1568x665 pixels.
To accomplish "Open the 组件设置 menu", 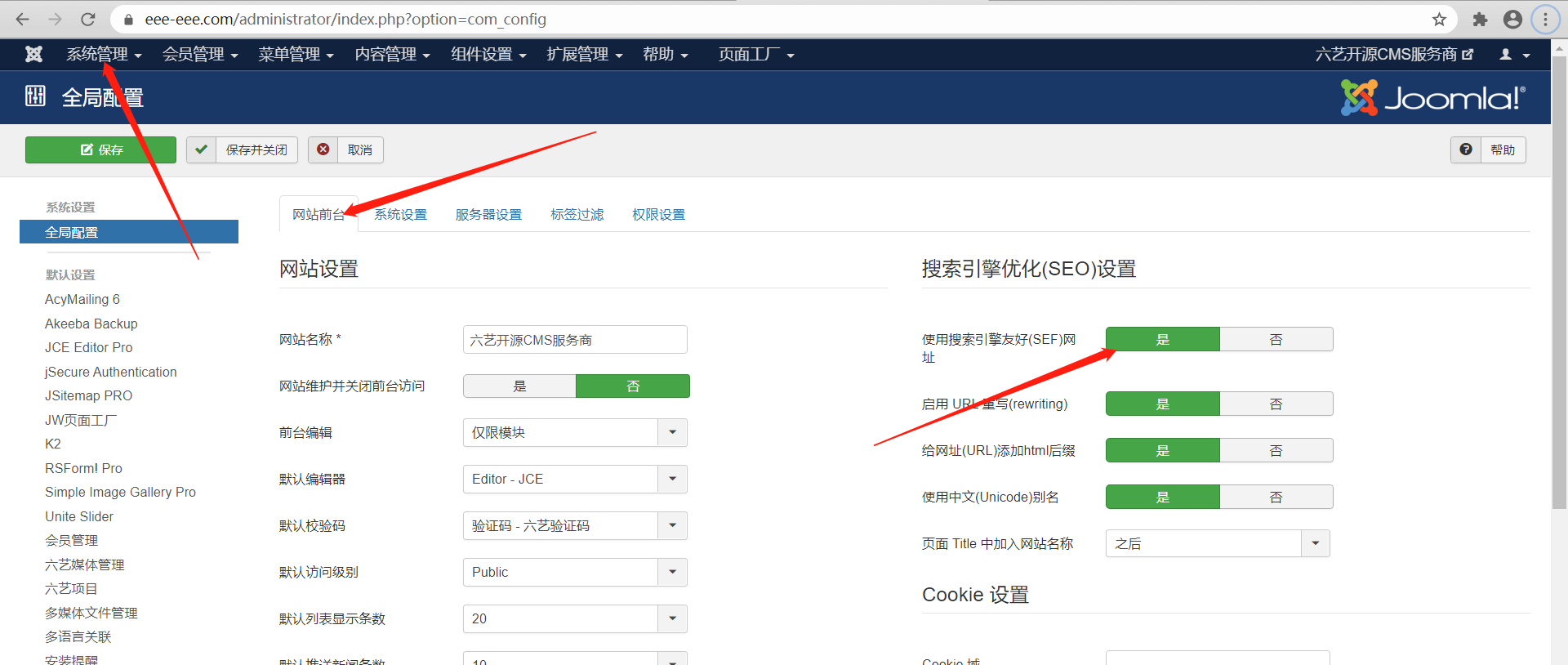I will 488,54.
